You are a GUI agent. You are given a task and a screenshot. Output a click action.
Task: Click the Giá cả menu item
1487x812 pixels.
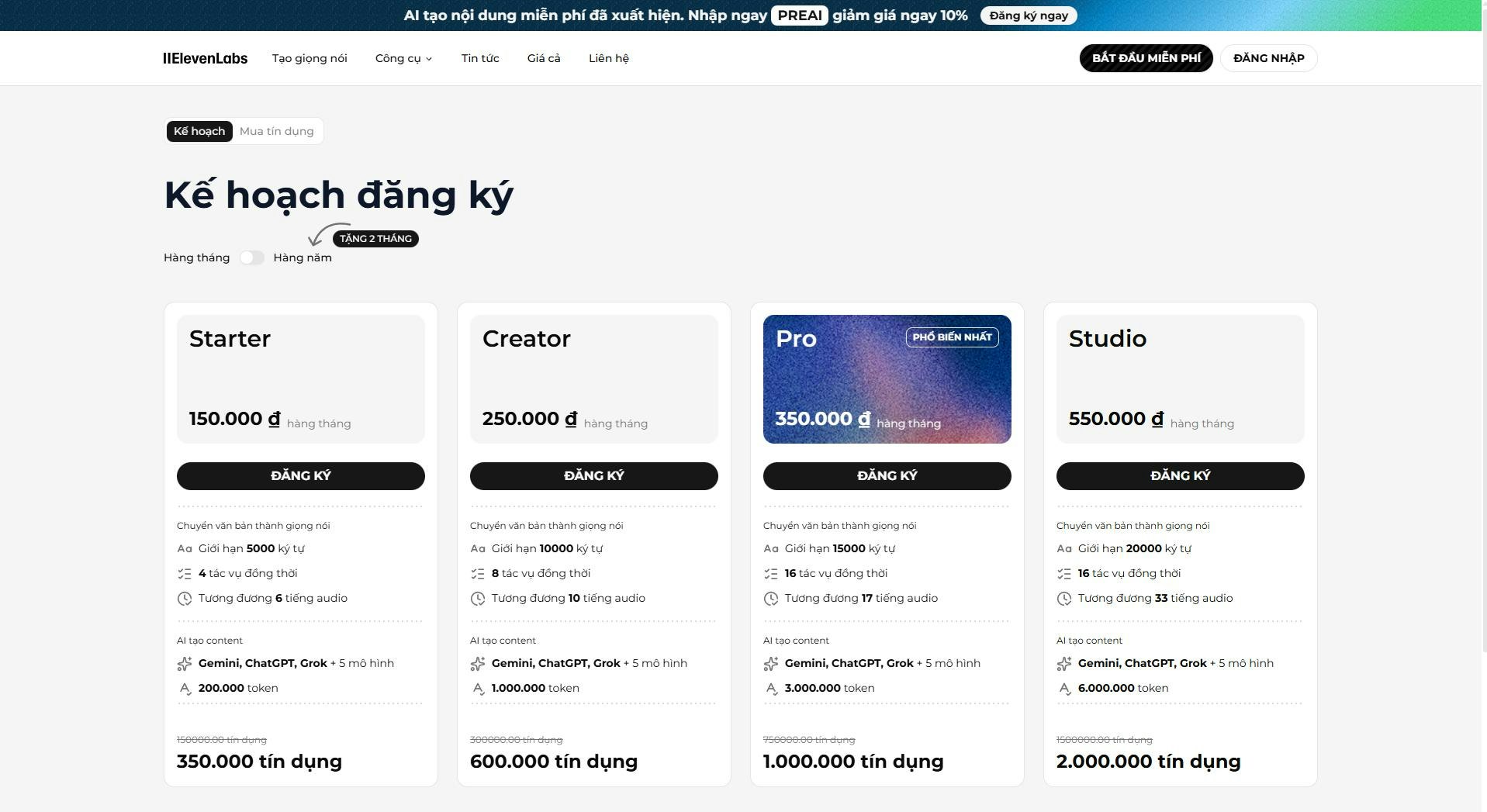click(543, 57)
